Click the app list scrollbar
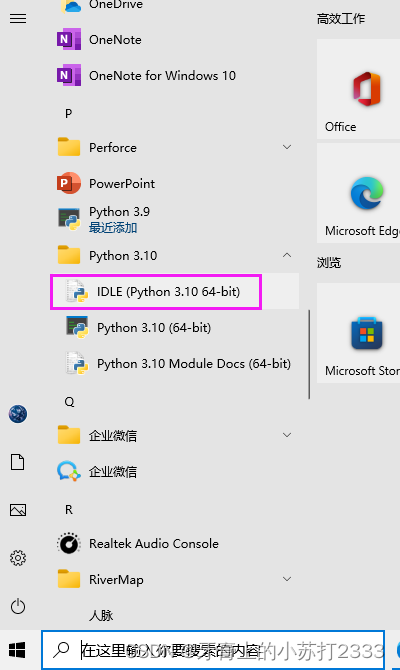This screenshot has height=670, width=400. (309, 355)
